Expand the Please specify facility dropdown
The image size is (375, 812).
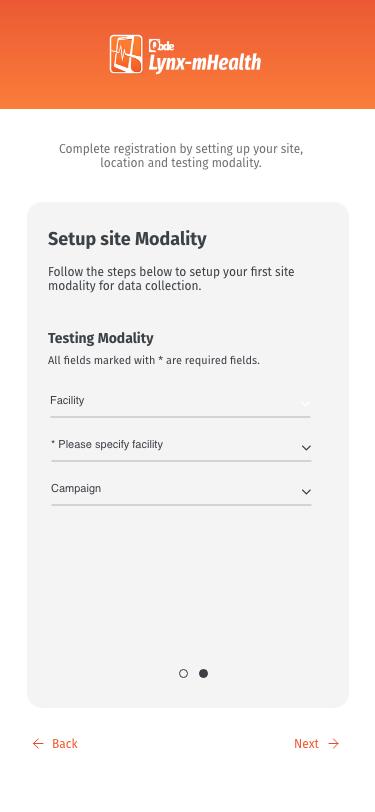[181, 446]
